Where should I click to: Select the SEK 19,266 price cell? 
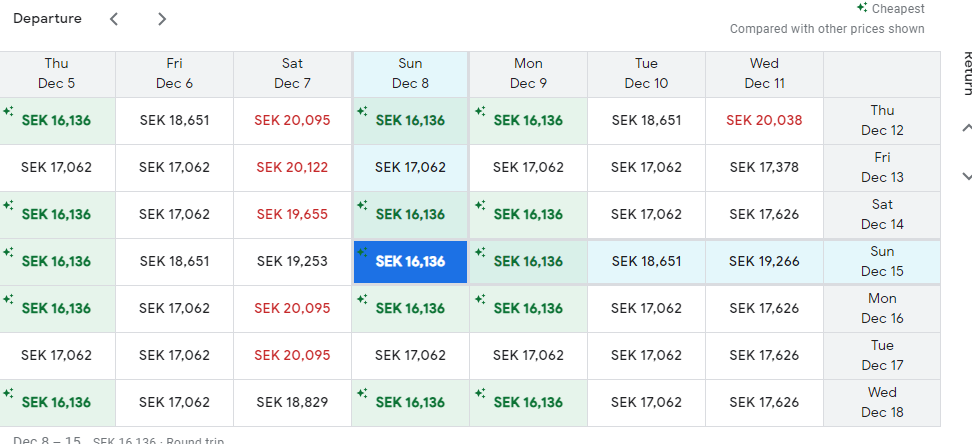[764, 261]
